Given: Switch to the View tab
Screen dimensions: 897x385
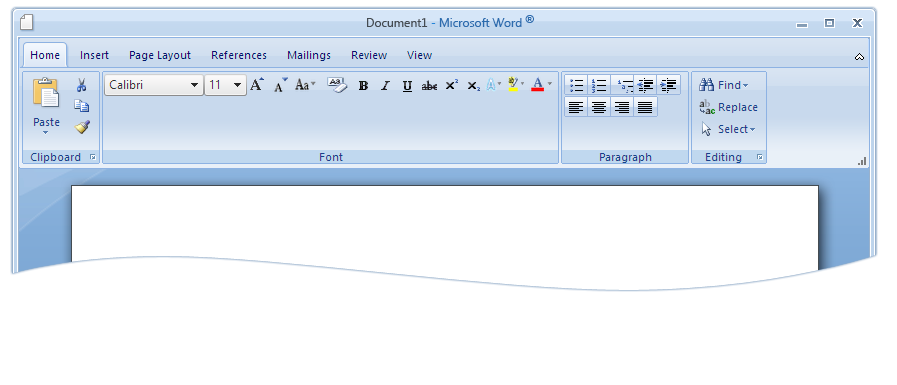Looking at the screenshot, I should tap(419, 55).
